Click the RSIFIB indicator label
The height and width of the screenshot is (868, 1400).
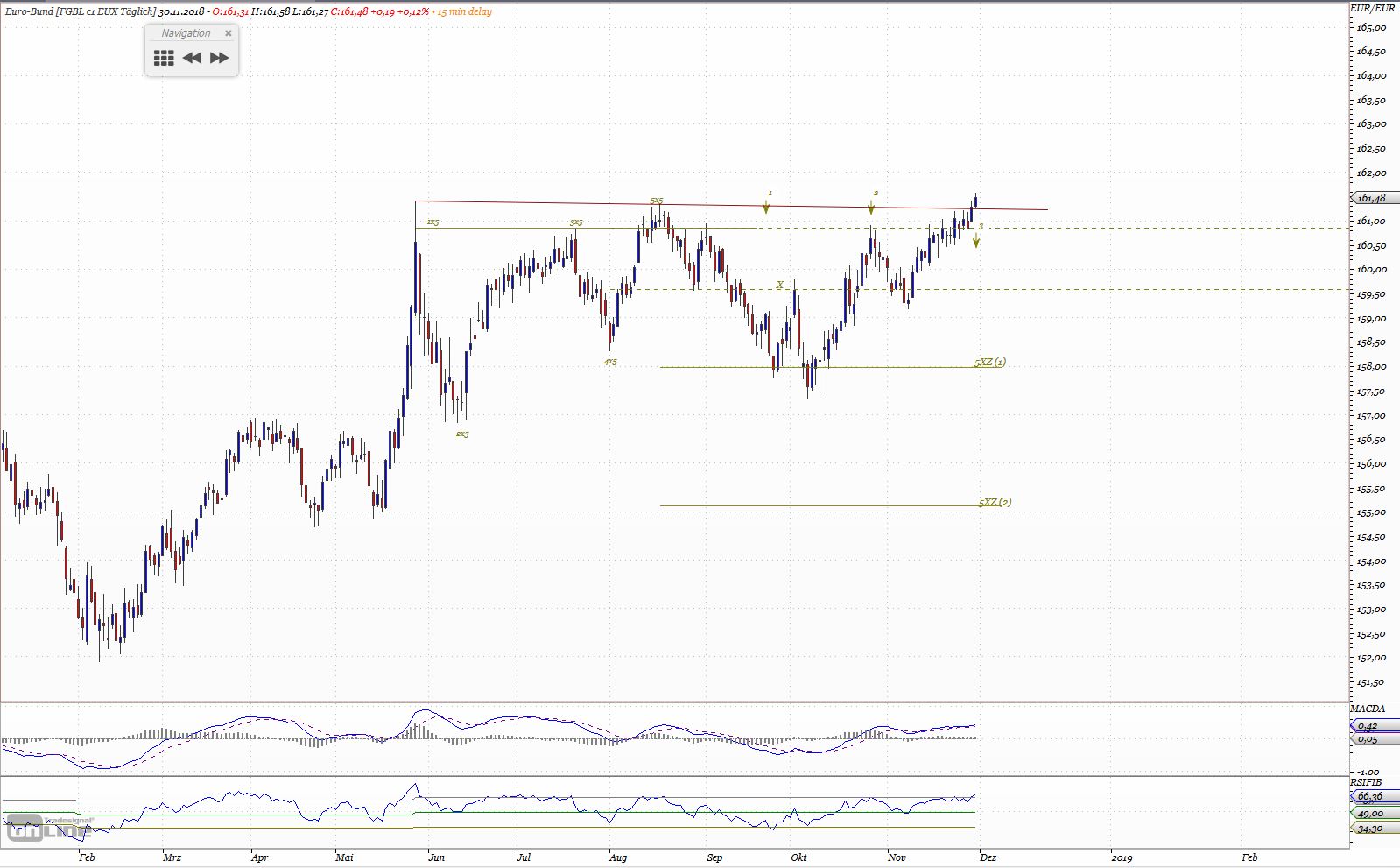pos(1366,781)
